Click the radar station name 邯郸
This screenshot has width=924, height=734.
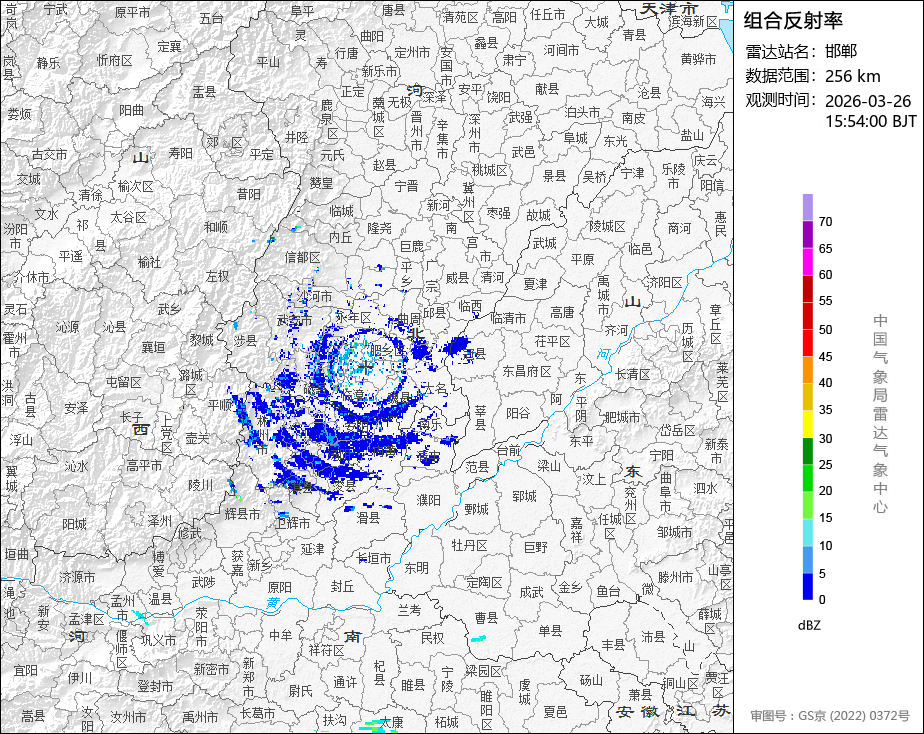coord(841,51)
